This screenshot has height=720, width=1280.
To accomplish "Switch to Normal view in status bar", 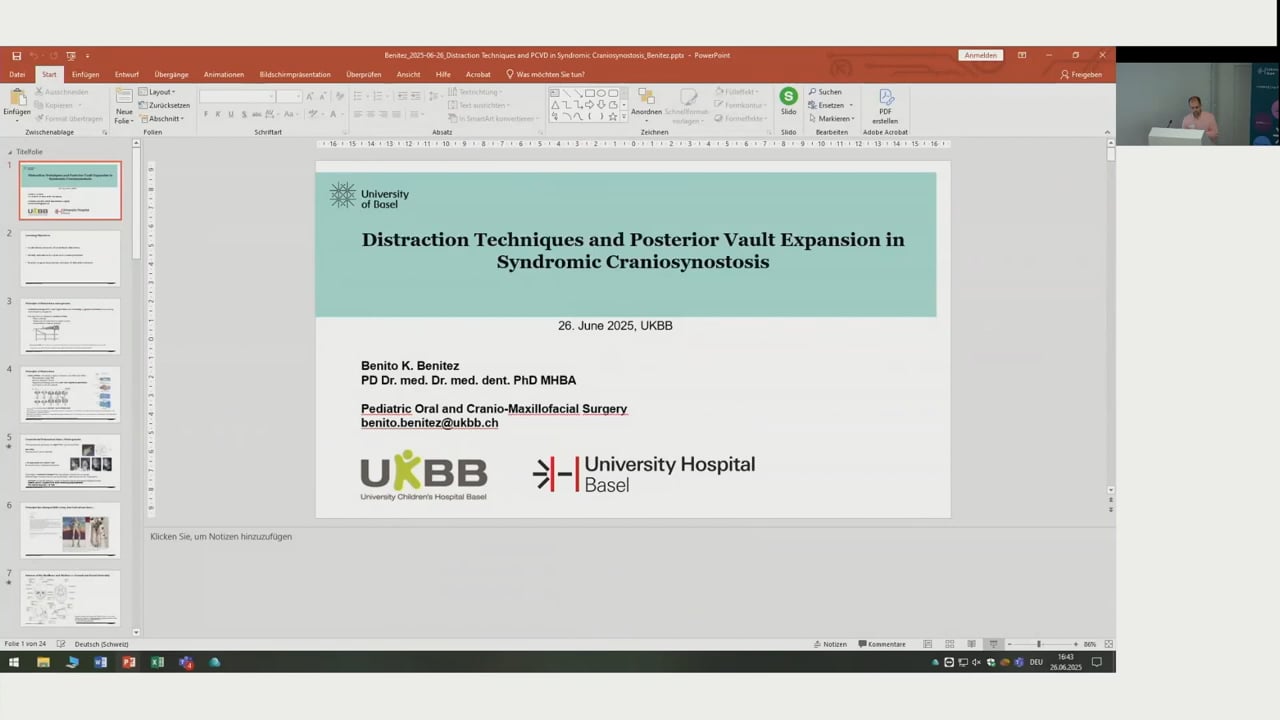I will pos(927,644).
